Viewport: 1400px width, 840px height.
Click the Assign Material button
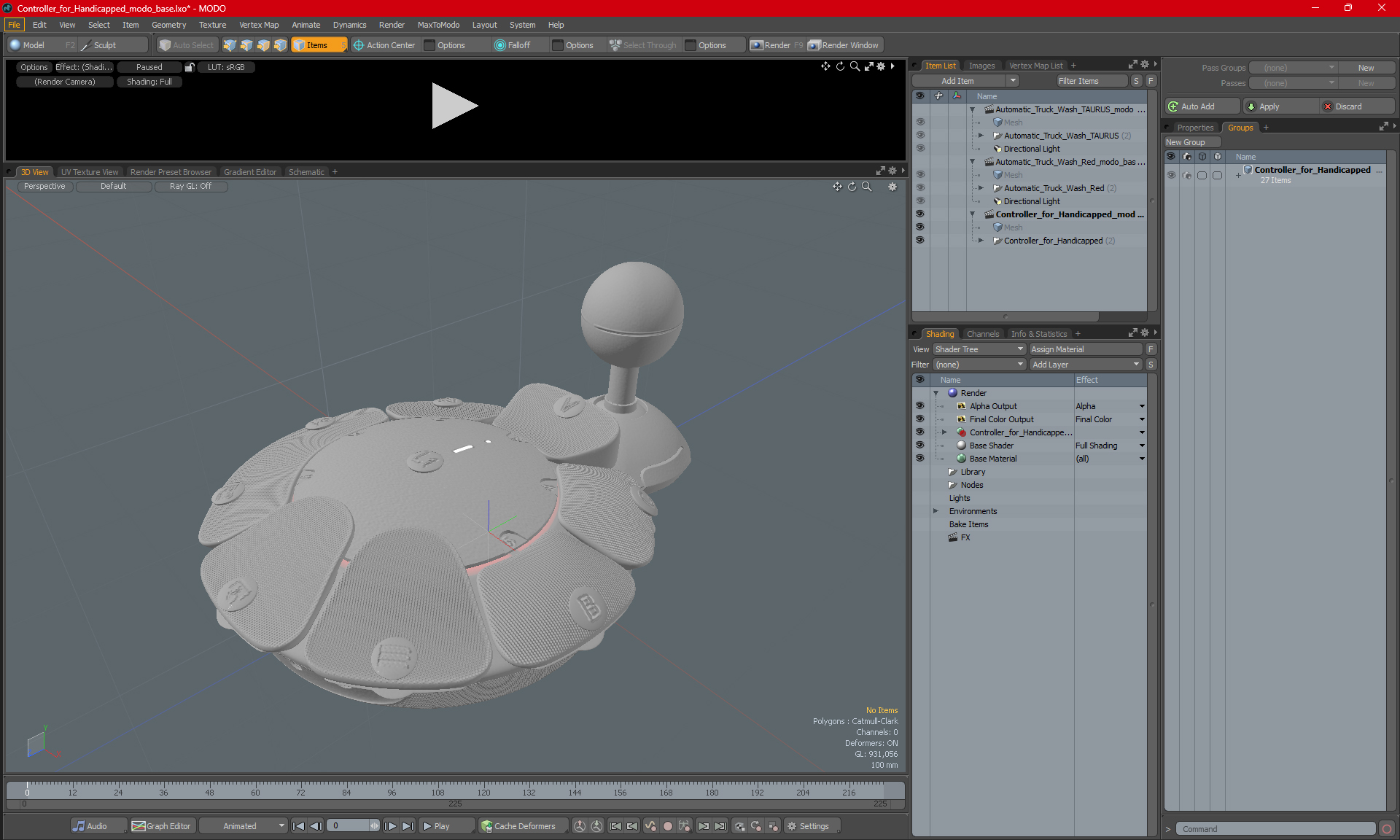tap(1086, 349)
